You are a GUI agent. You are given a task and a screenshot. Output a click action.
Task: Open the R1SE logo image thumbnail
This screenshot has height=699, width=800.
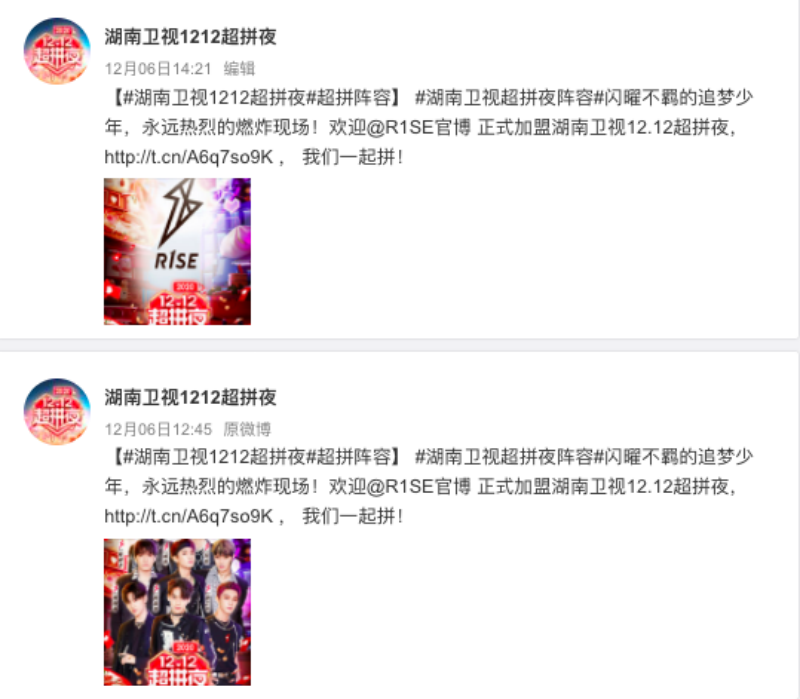click(177, 252)
